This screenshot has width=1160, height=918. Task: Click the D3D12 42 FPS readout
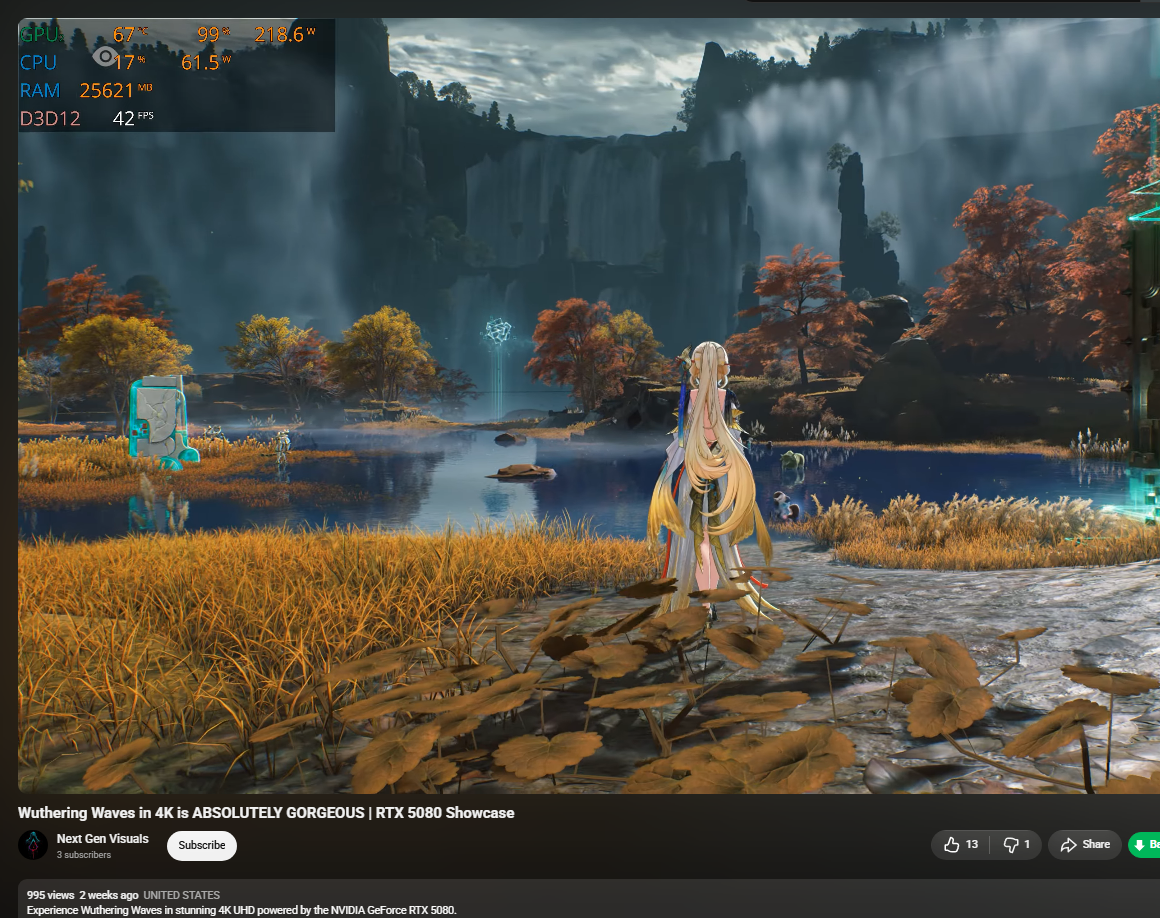pyautogui.click(x=87, y=118)
